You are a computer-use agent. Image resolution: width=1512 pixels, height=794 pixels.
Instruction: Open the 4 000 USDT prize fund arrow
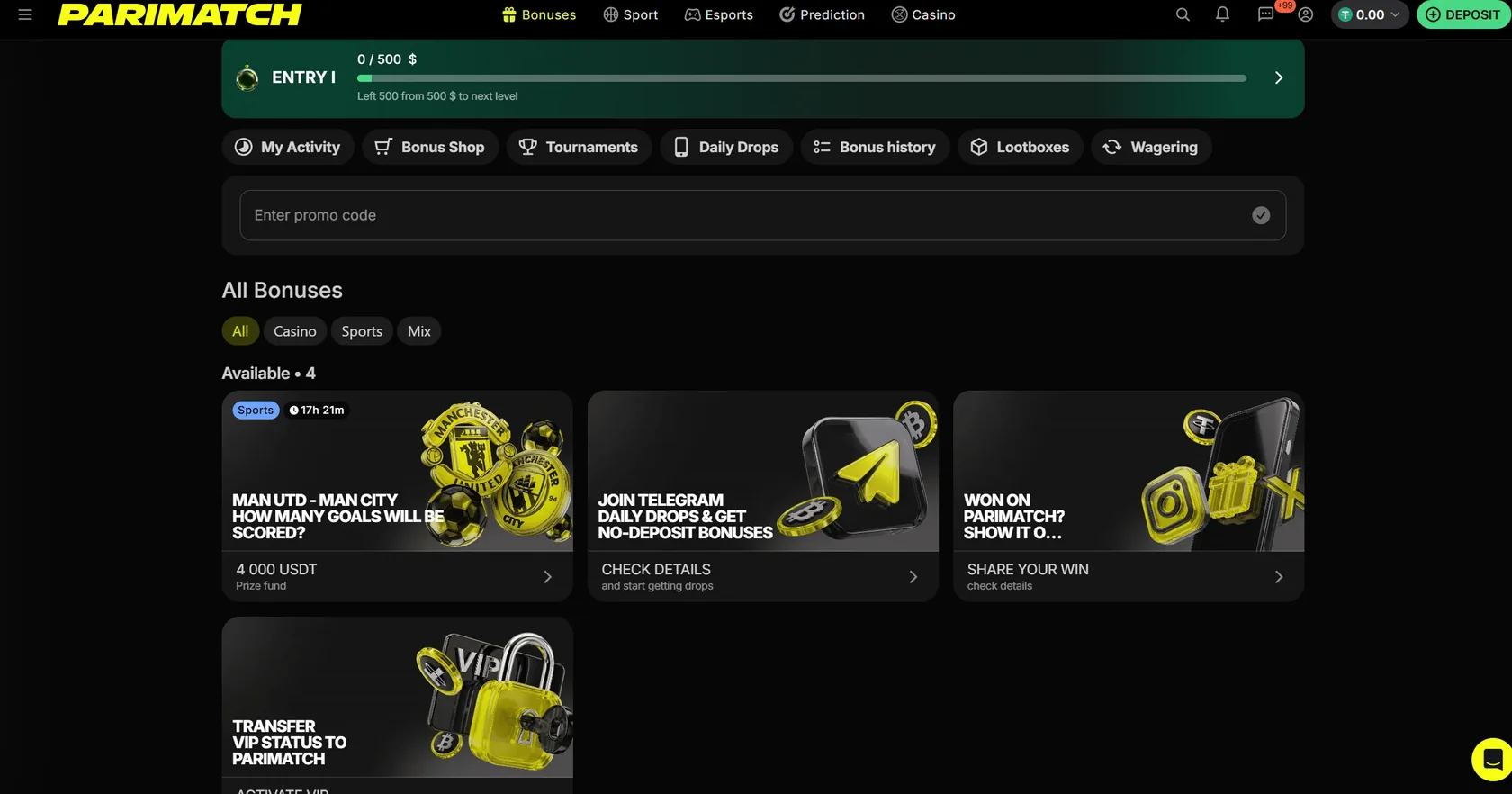[x=547, y=577]
